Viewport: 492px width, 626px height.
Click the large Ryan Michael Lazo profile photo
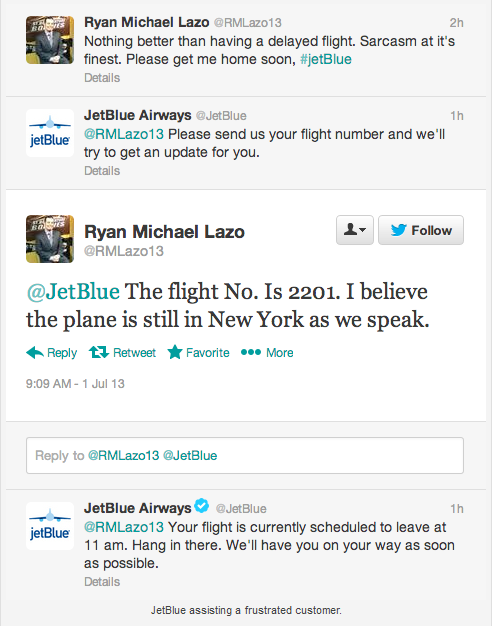pos(50,239)
